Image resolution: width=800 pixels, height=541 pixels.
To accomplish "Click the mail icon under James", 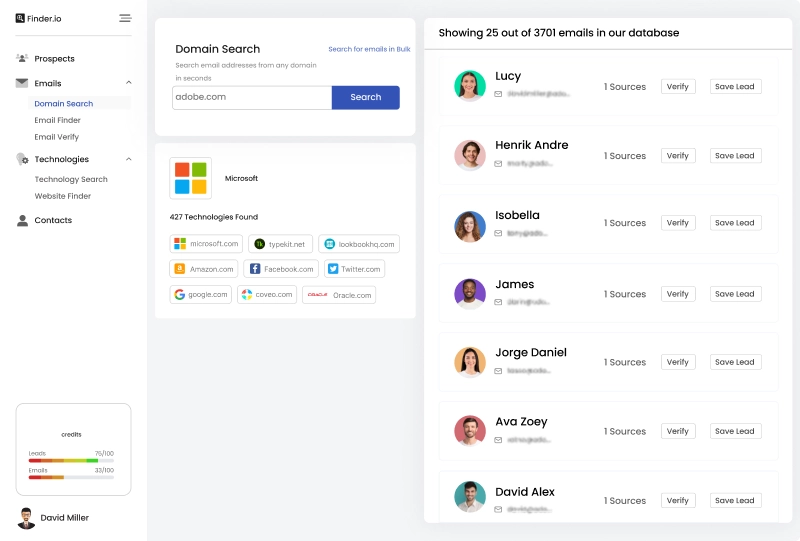I will (x=498, y=302).
